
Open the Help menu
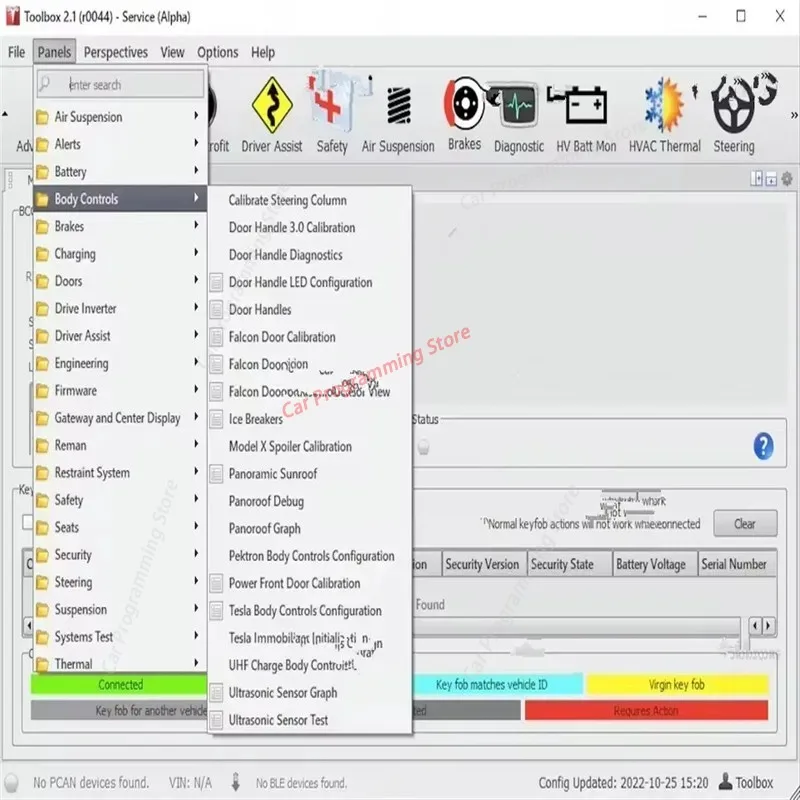[x=263, y=52]
